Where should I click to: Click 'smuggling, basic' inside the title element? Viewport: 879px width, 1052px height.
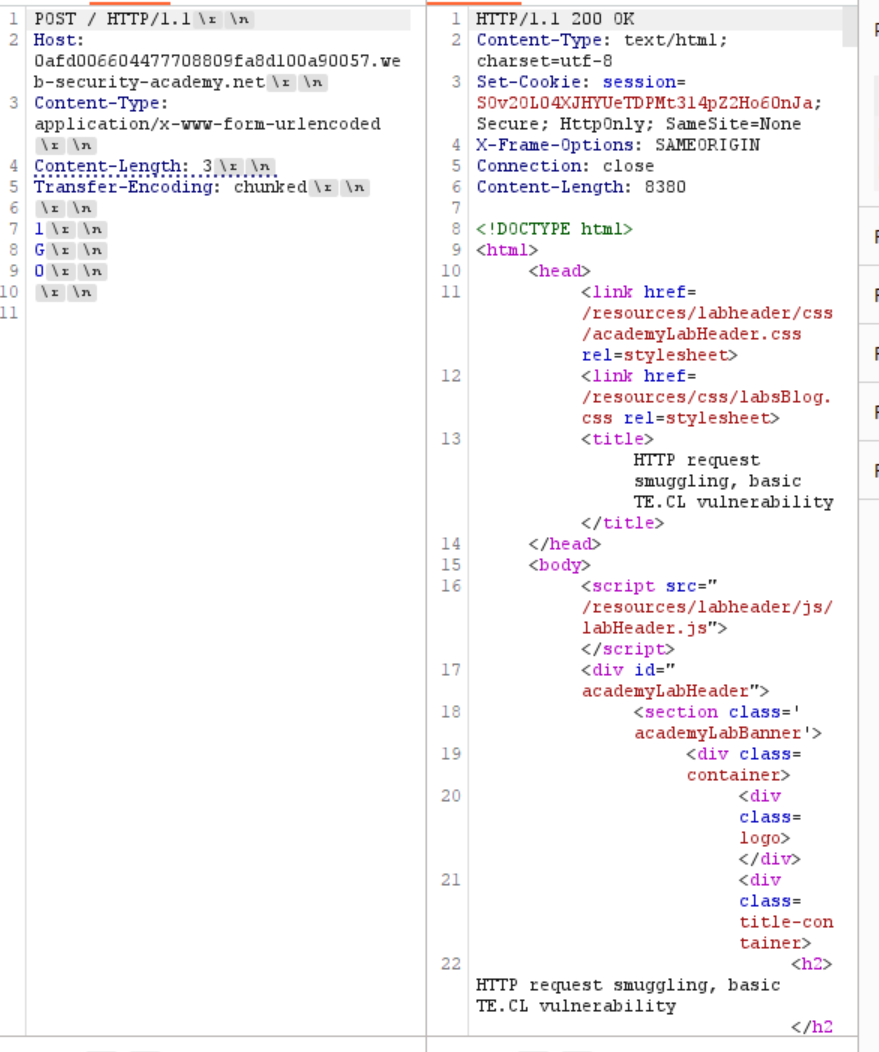point(717,481)
